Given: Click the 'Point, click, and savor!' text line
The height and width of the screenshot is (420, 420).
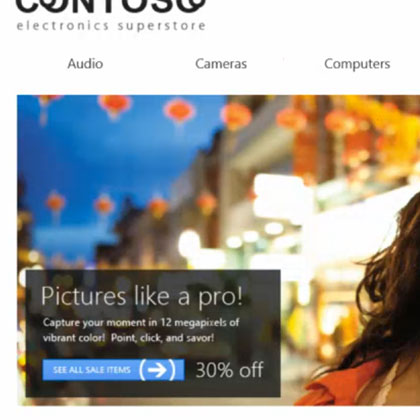Looking at the screenshot, I should [x=162, y=338].
